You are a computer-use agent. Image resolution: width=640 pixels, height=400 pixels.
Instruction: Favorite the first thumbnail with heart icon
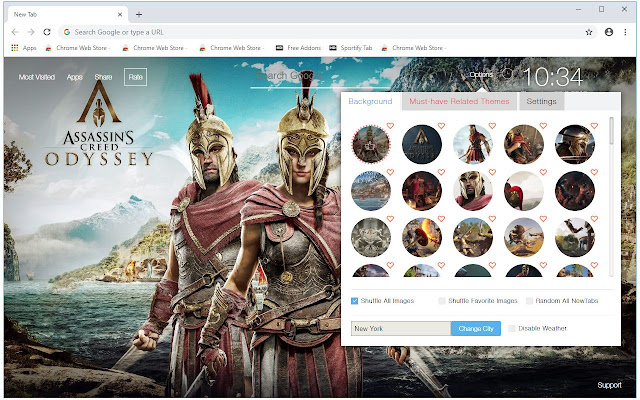[390, 126]
